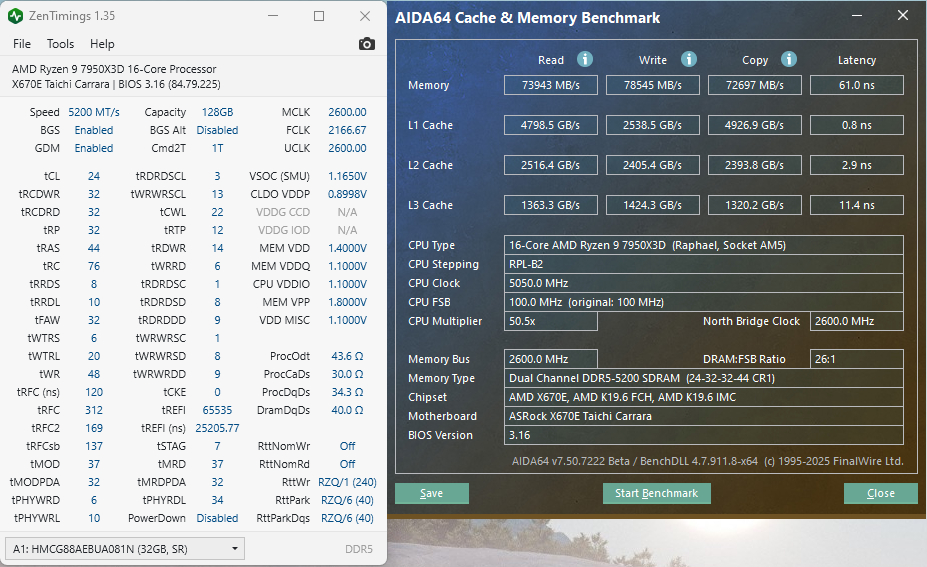Select L2 Cache Copy value 2393.8 GB/s
This screenshot has width=927, height=567.
click(x=755, y=165)
